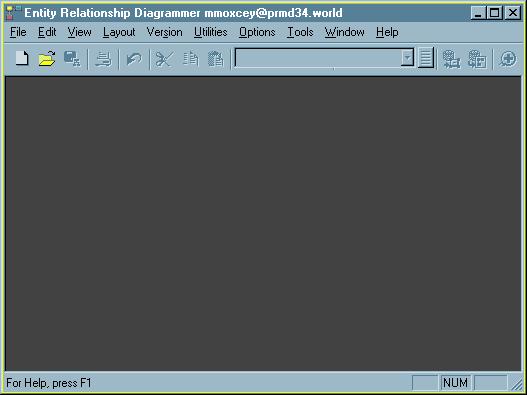The width and height of the screenshot is (527, 395).
Task: Open the View menu
Action: click(x=79, y=32)
